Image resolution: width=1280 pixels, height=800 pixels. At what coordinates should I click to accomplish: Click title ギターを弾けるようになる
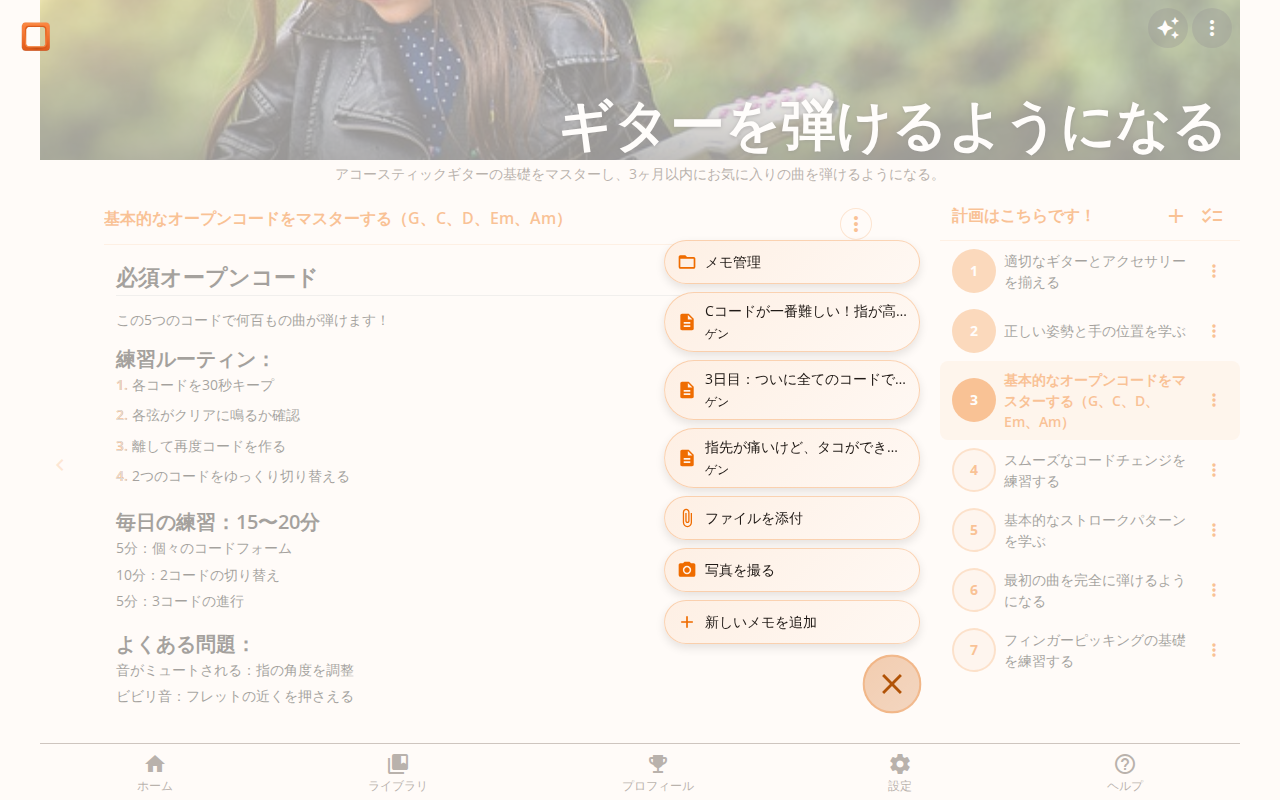point(892,125)
